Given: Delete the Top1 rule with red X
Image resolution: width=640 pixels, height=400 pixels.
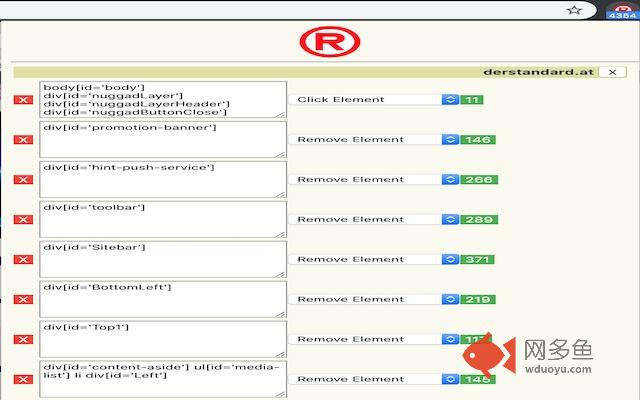Looking at the screenshot, I should coord(23,340).
